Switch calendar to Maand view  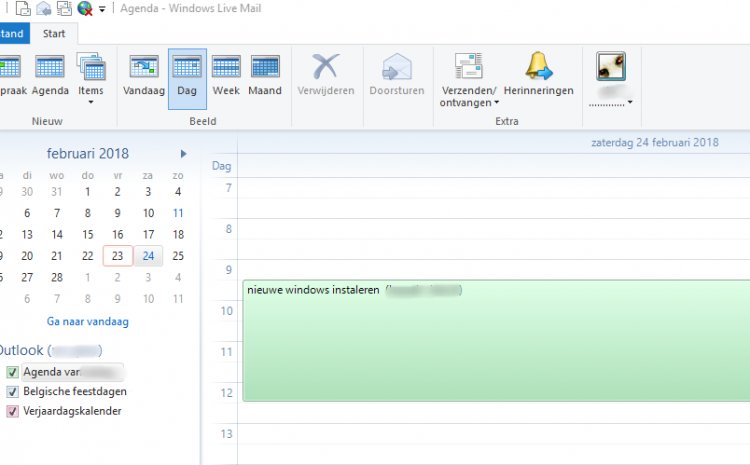pos(265,76)
